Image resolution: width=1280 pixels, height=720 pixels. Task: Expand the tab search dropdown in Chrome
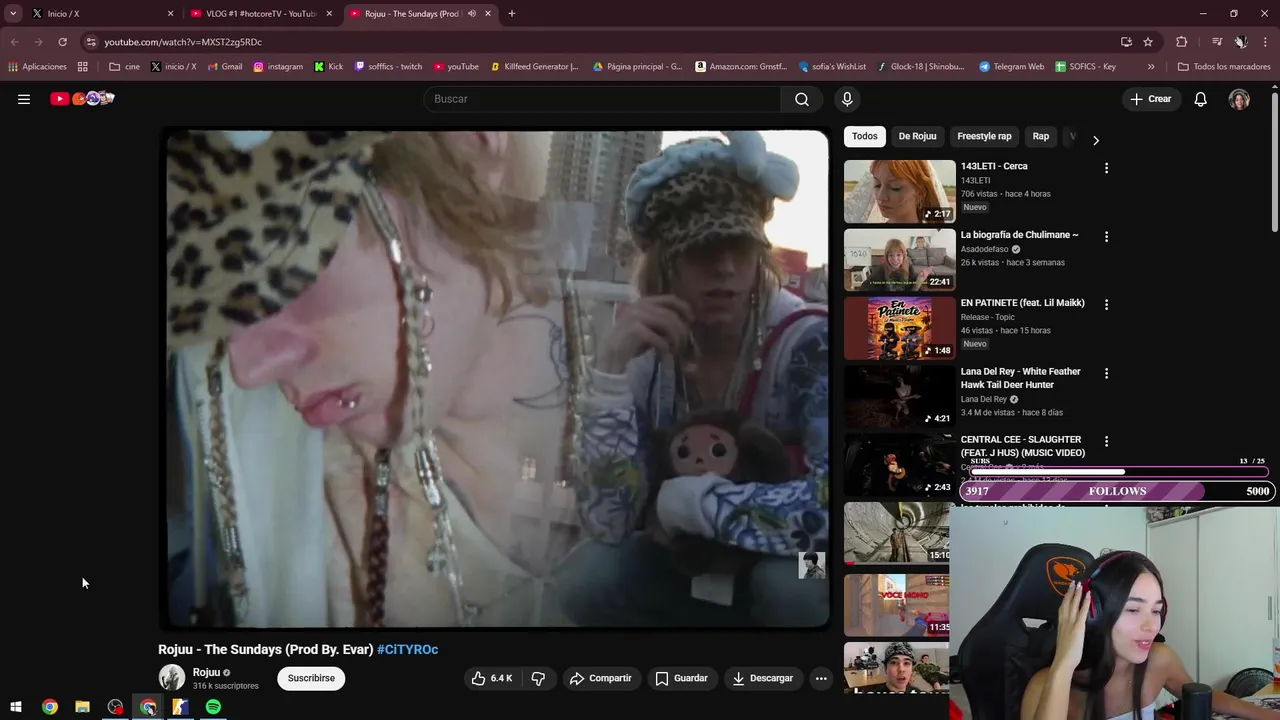13,13
